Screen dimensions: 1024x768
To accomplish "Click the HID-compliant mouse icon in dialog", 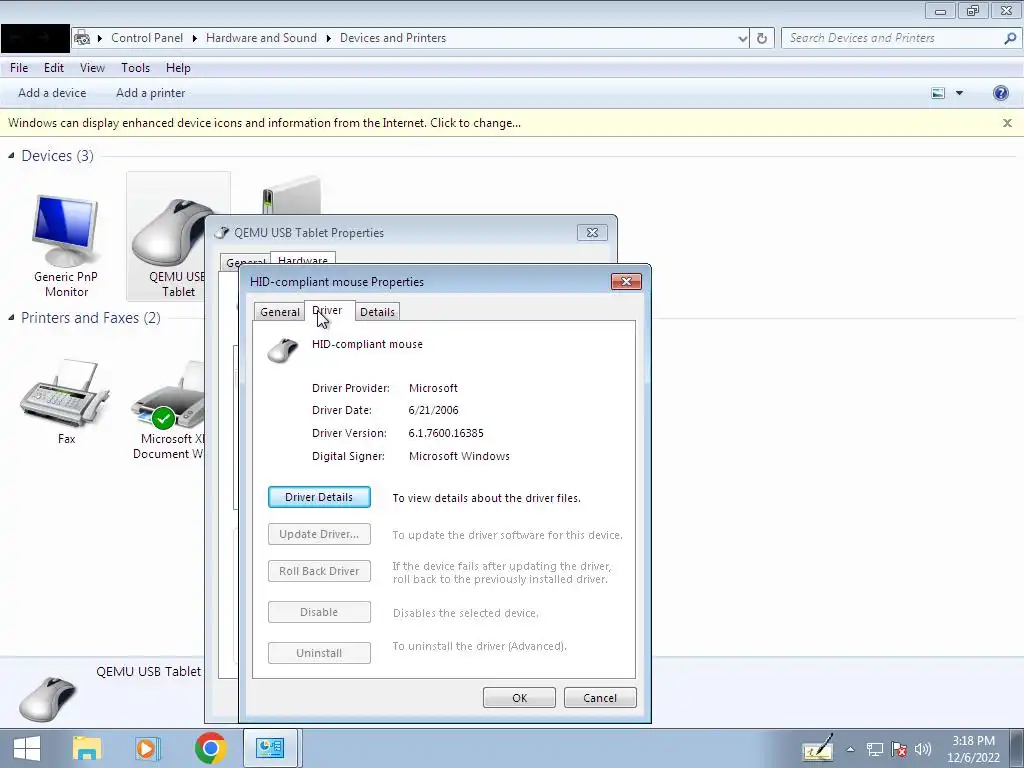I will [x=283, y=350].
